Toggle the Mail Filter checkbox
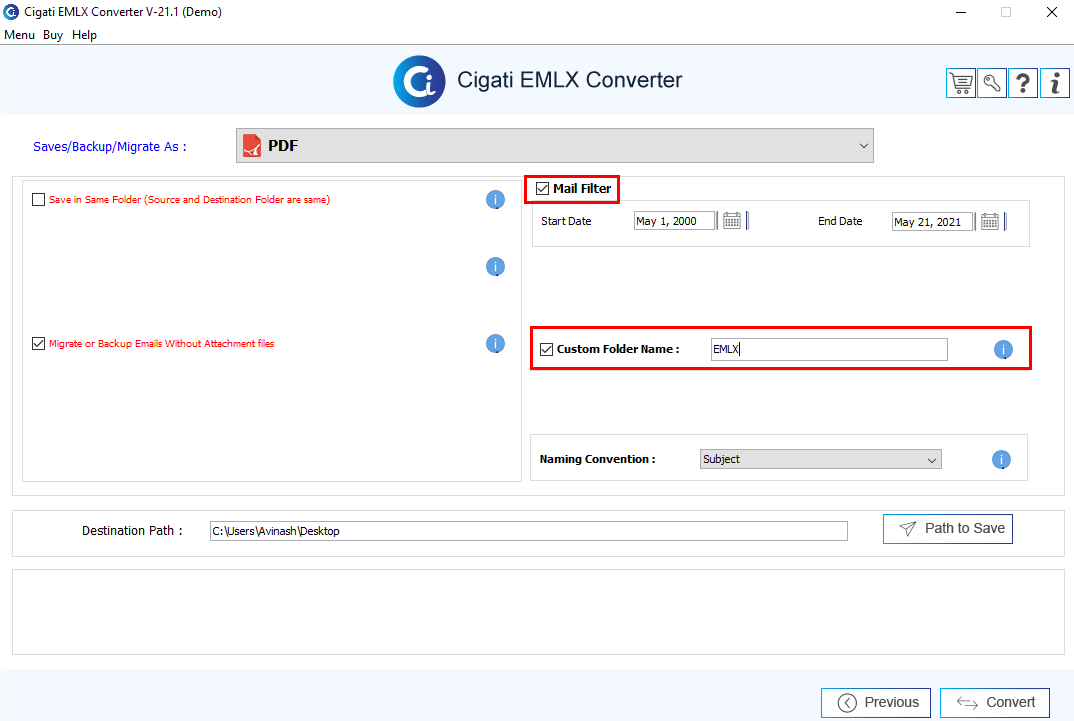This screenshot has width=1074, height=721. pyautogui.click(x=542, y=188)
